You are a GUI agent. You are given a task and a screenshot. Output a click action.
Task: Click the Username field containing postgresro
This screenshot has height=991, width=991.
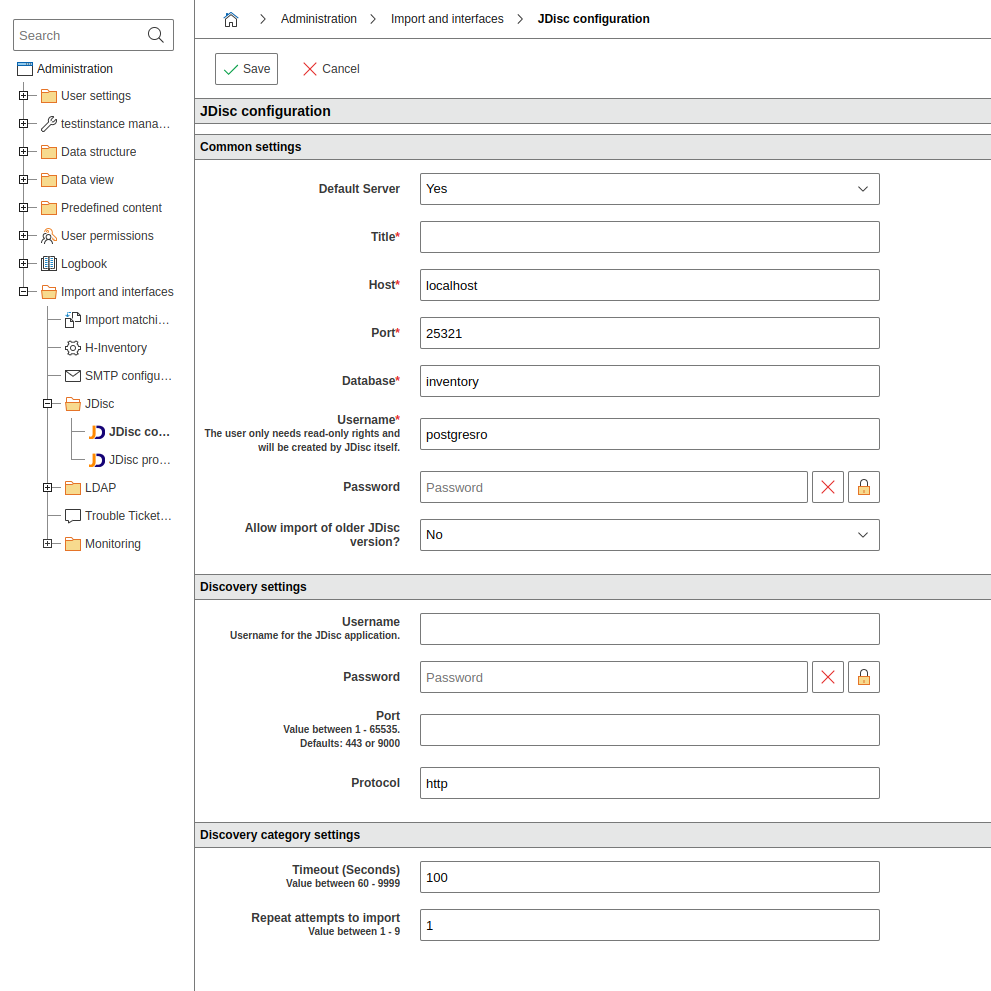click(650, 434)
